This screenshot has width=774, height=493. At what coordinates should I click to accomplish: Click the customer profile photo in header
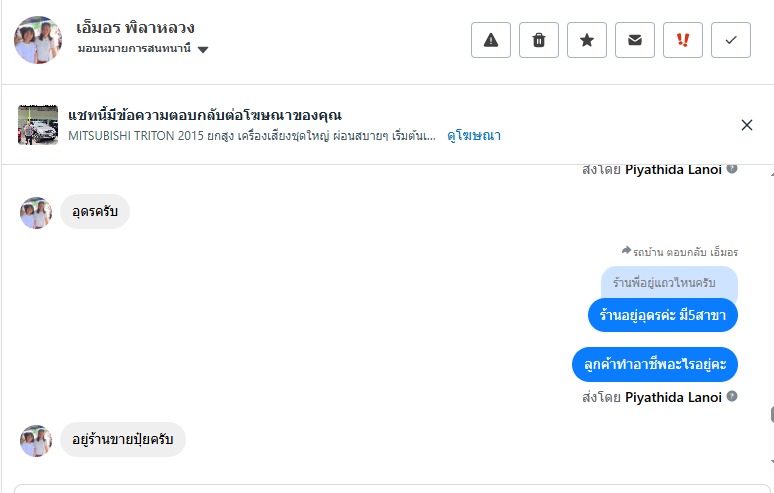pyautogui.click(x=38, y=40)
